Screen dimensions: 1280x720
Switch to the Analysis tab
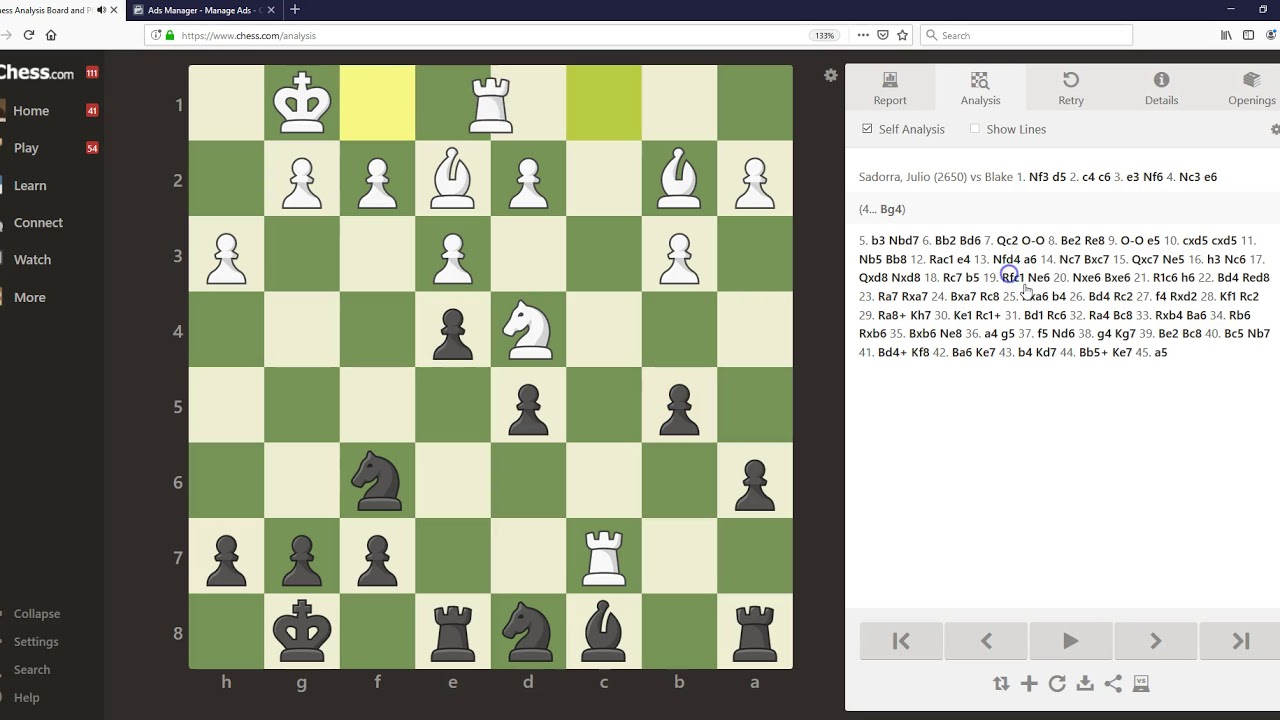click(x=980, y=88)
